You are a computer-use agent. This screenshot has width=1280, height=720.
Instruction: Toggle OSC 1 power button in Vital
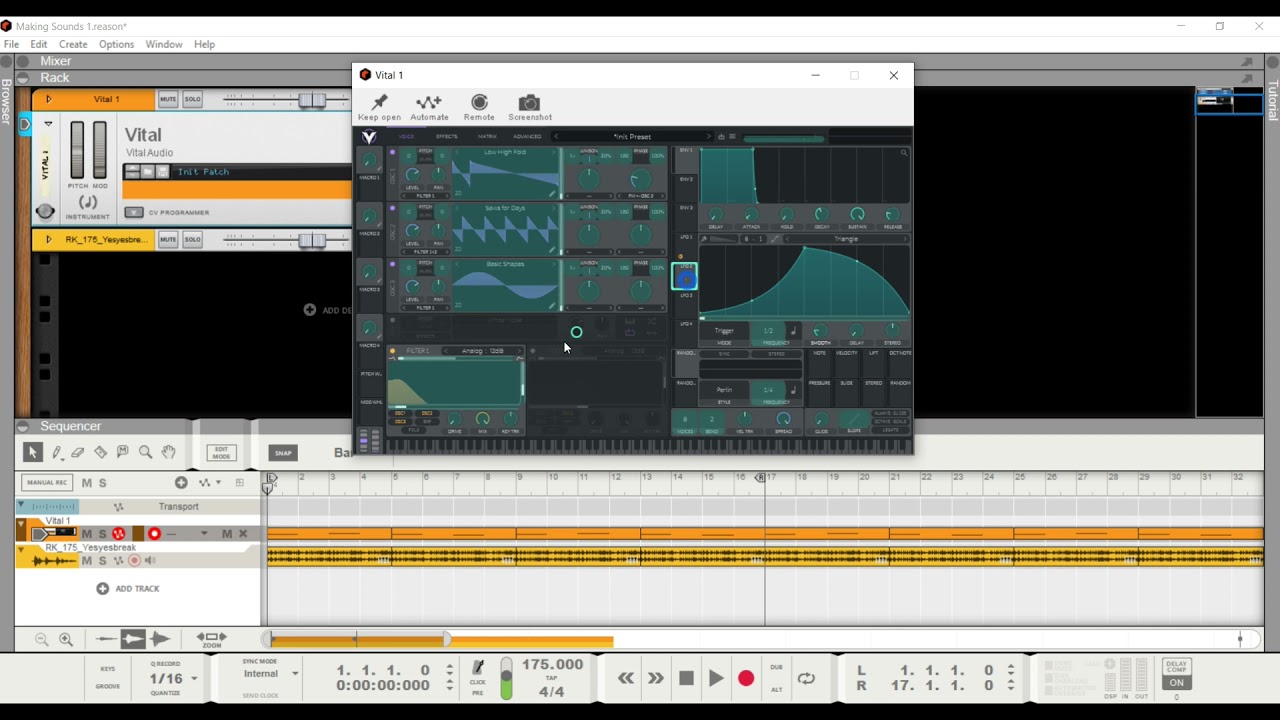[392, 153]
